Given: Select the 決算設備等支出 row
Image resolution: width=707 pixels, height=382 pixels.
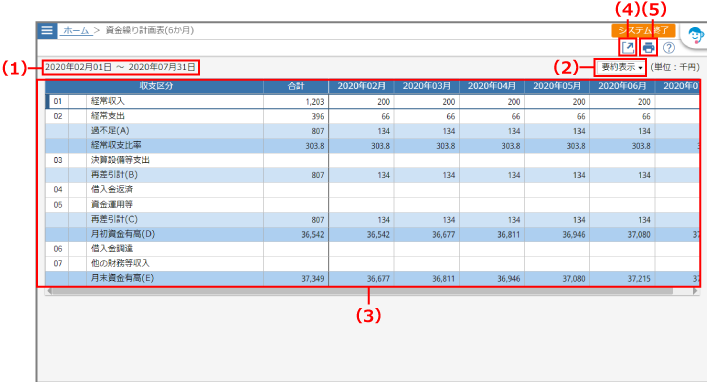Looking at the screenshot, I should (372, 160).
